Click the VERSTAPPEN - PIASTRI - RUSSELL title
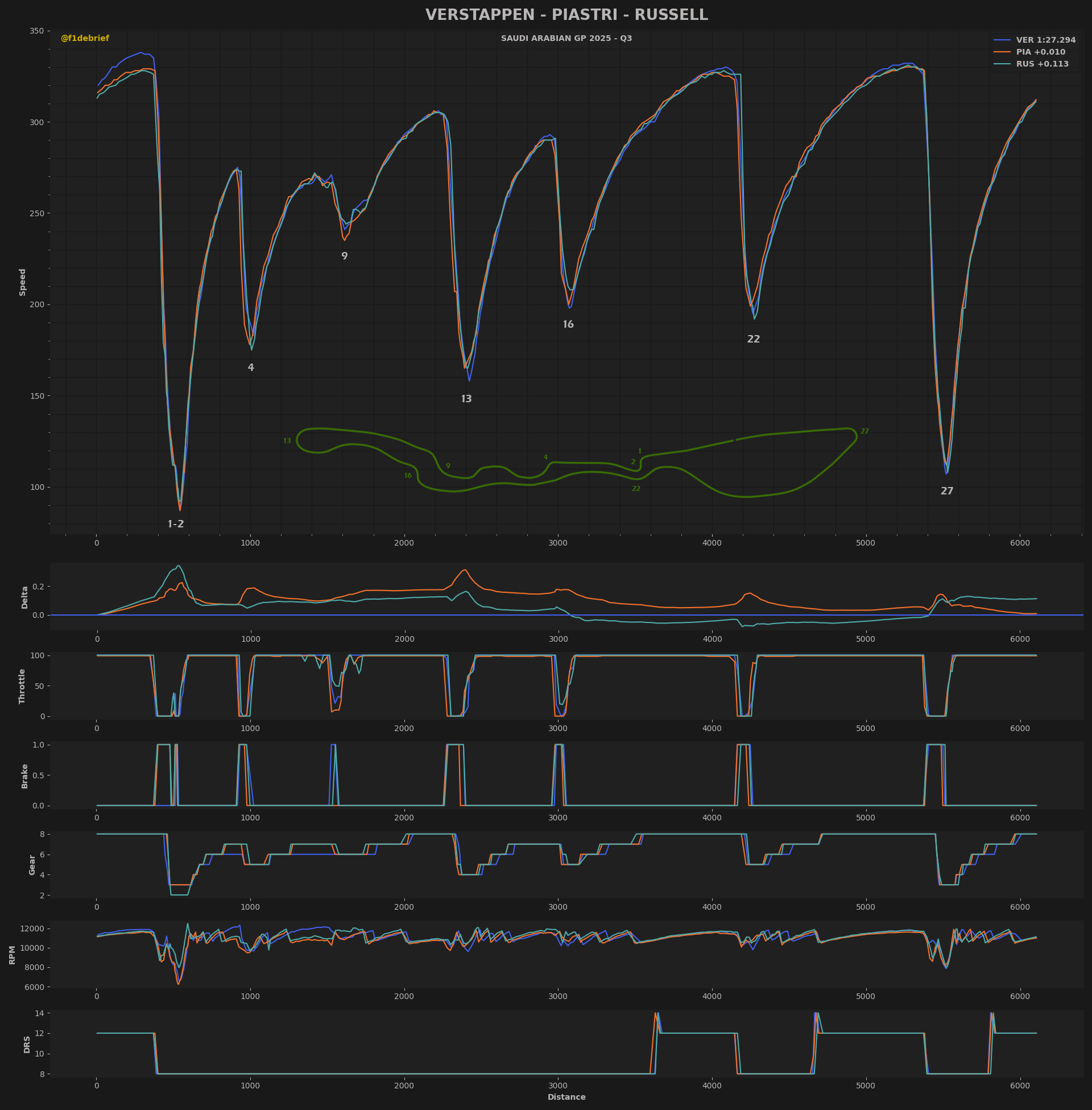Viewport: 1092px width, 1110px height. 566,15
